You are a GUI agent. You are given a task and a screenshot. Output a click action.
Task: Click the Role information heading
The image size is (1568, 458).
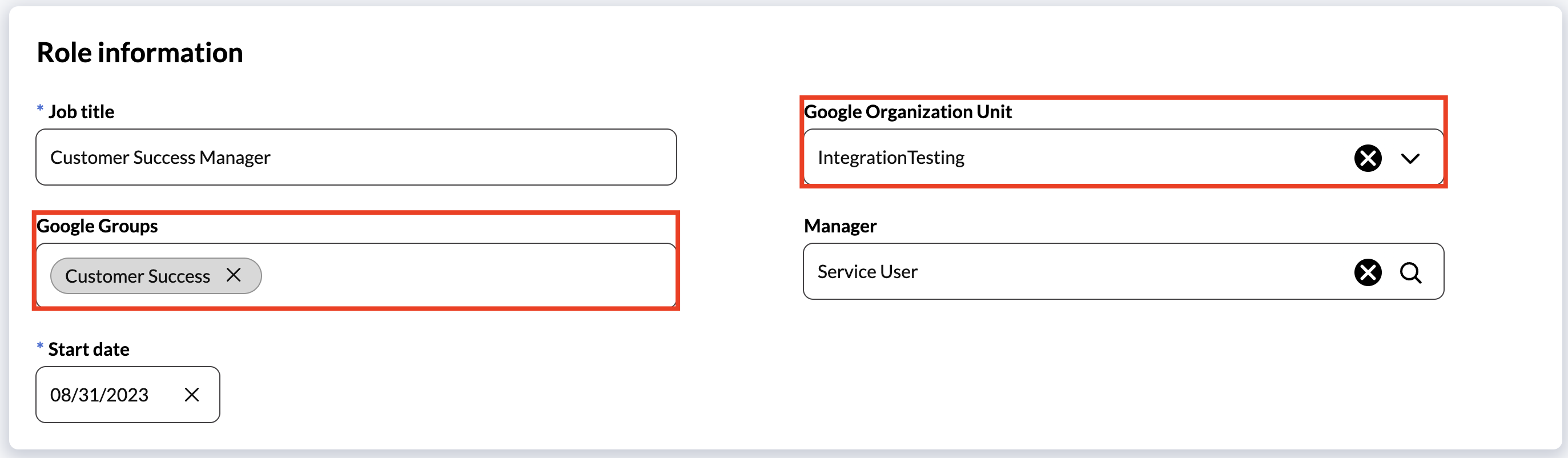[140, 53]
